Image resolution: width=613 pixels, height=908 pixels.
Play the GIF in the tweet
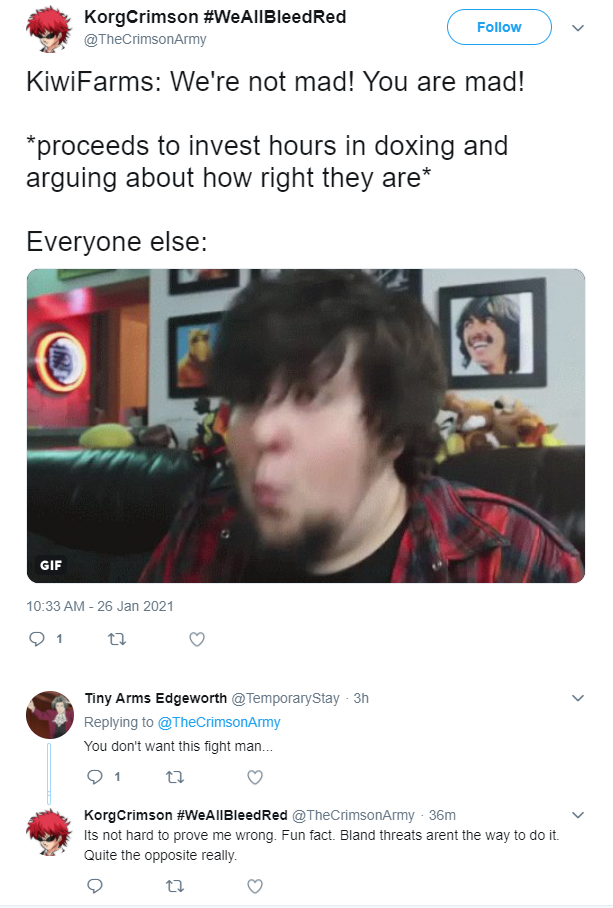pyautogui.click(x=306, y=426)
